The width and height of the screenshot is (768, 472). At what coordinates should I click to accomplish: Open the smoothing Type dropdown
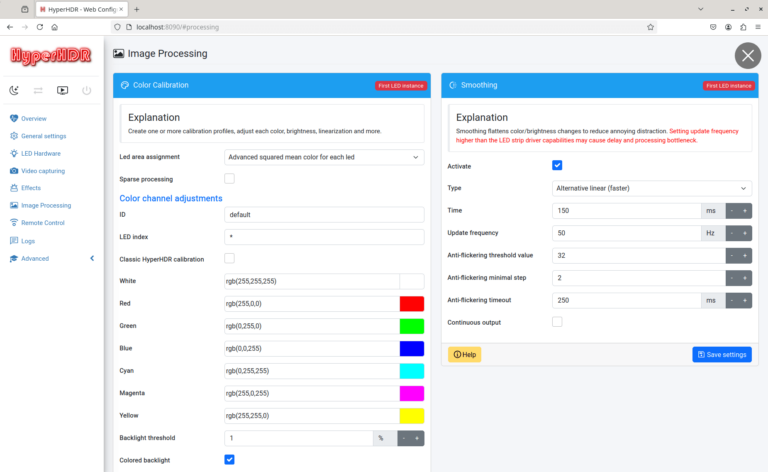(651, 188)
